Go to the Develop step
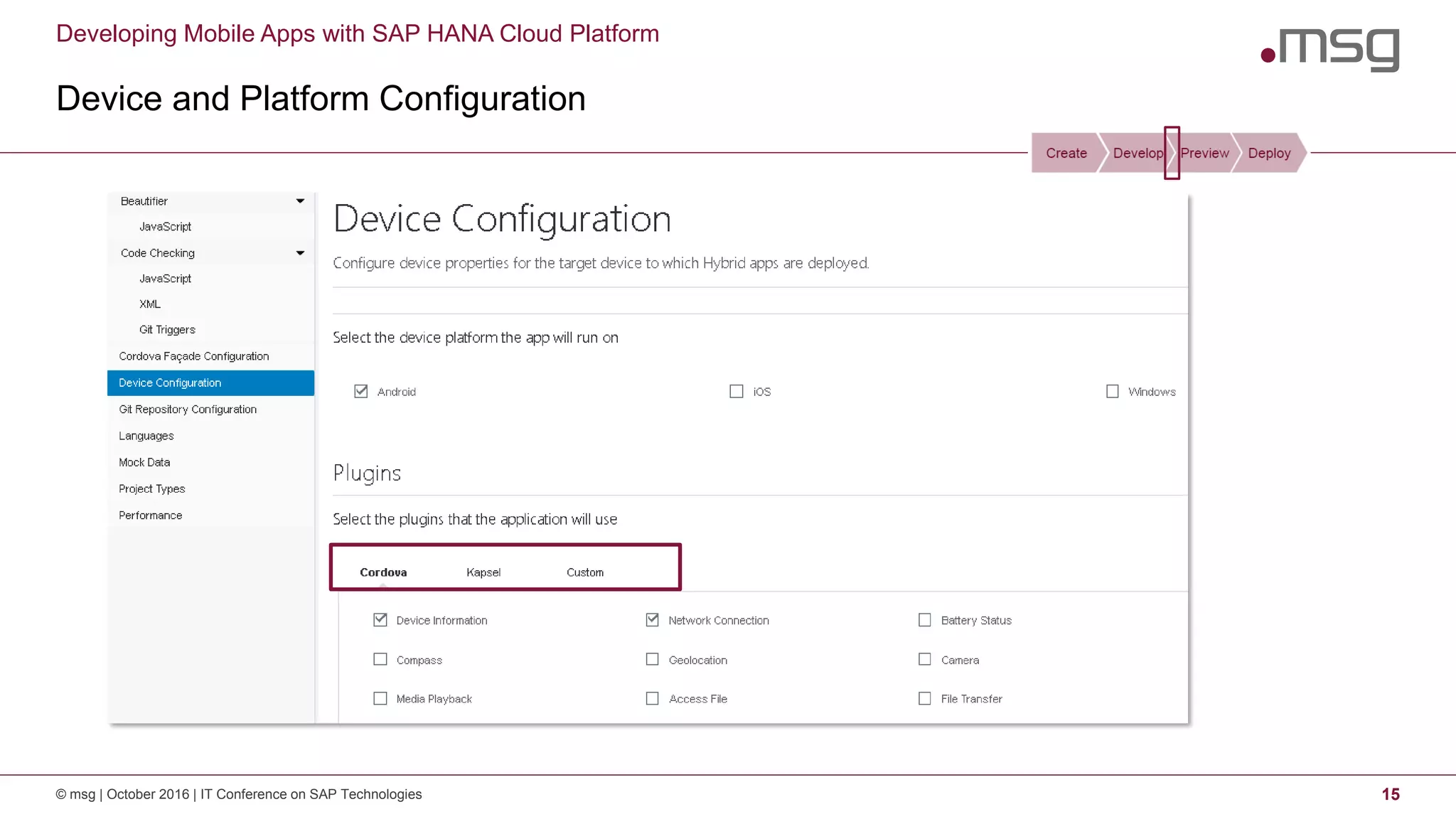 click(x=1137, y=153)
